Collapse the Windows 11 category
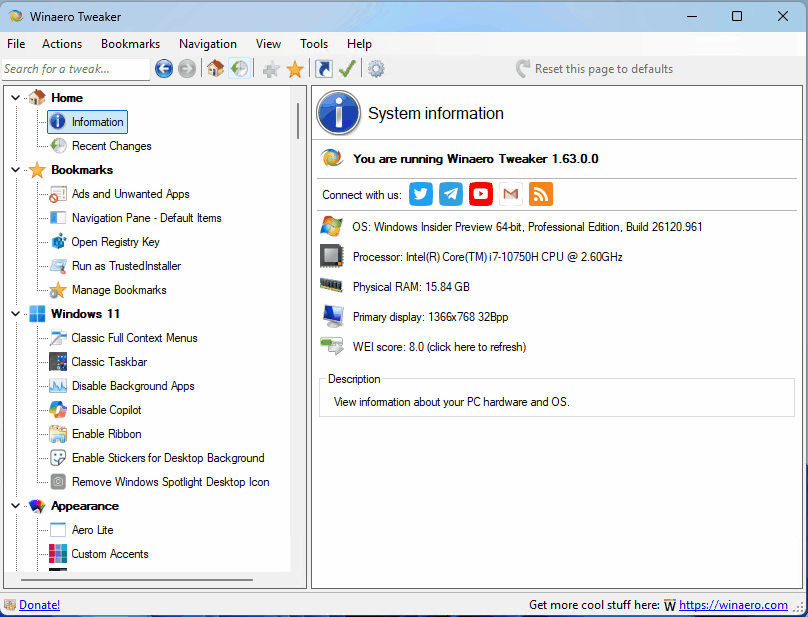This screenshot has height=617, width=808. coord(14,313)
